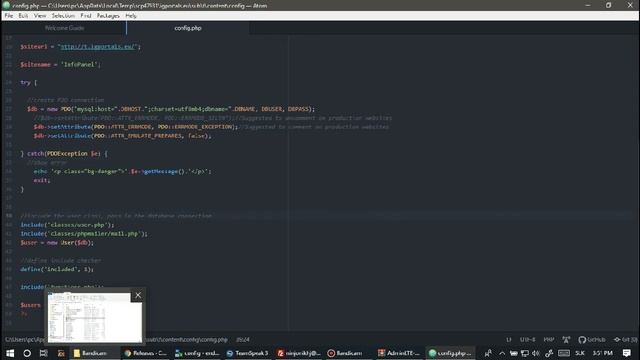Screen dimensions: 640x360
Task: Open battery status tray icon
Action: [x=513, y=353]
